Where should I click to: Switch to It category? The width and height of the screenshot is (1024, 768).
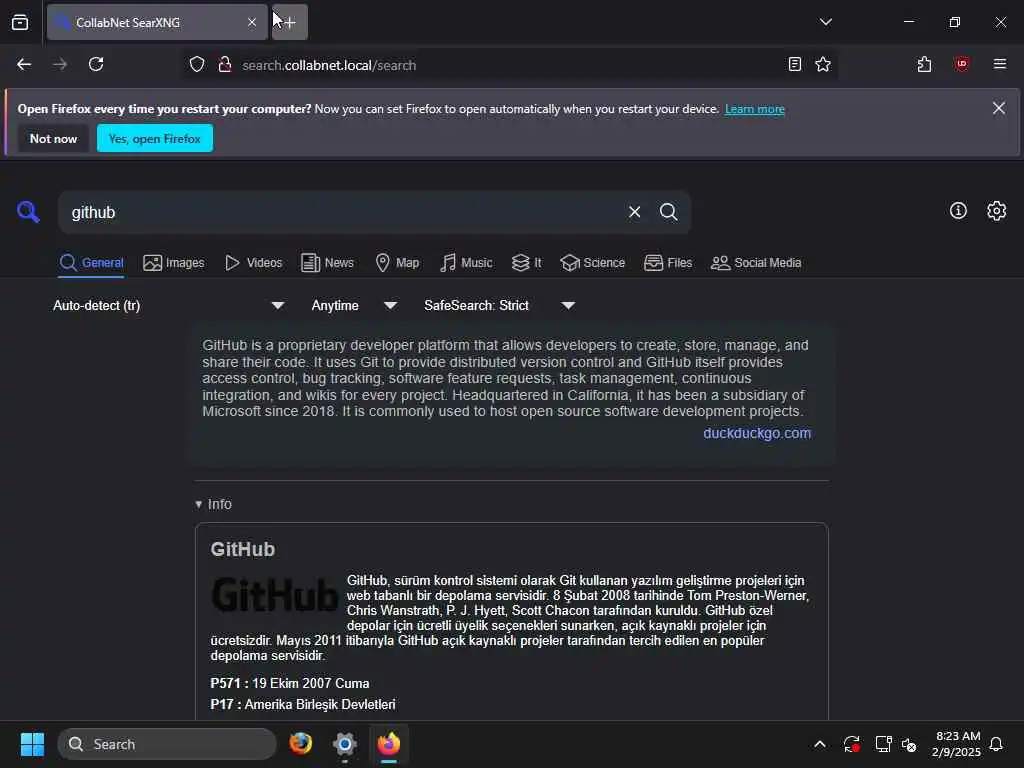(x=526, y=263)
